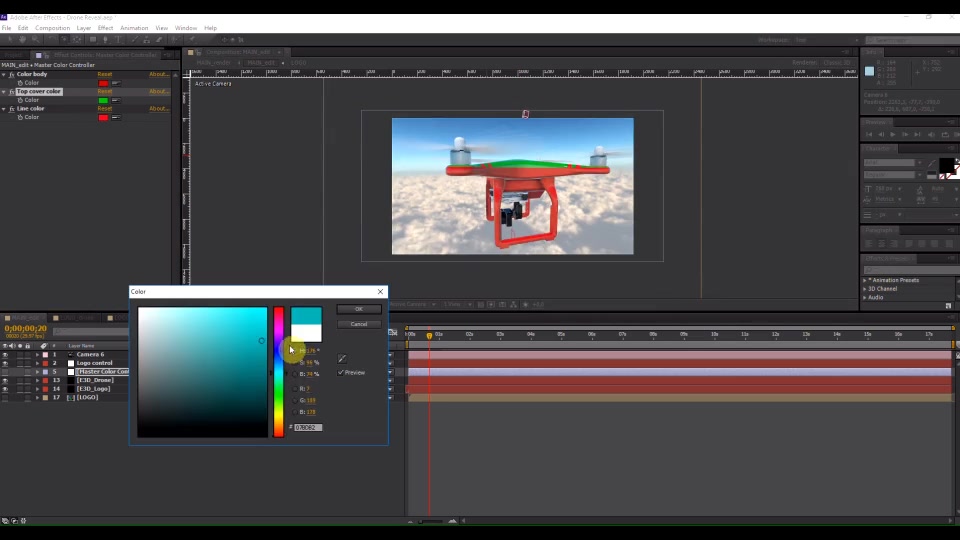This screenshot has width=960, height=540.
Task: Hide the Camera 6 layer with eye icon
Action: click(x=5, y=354)
